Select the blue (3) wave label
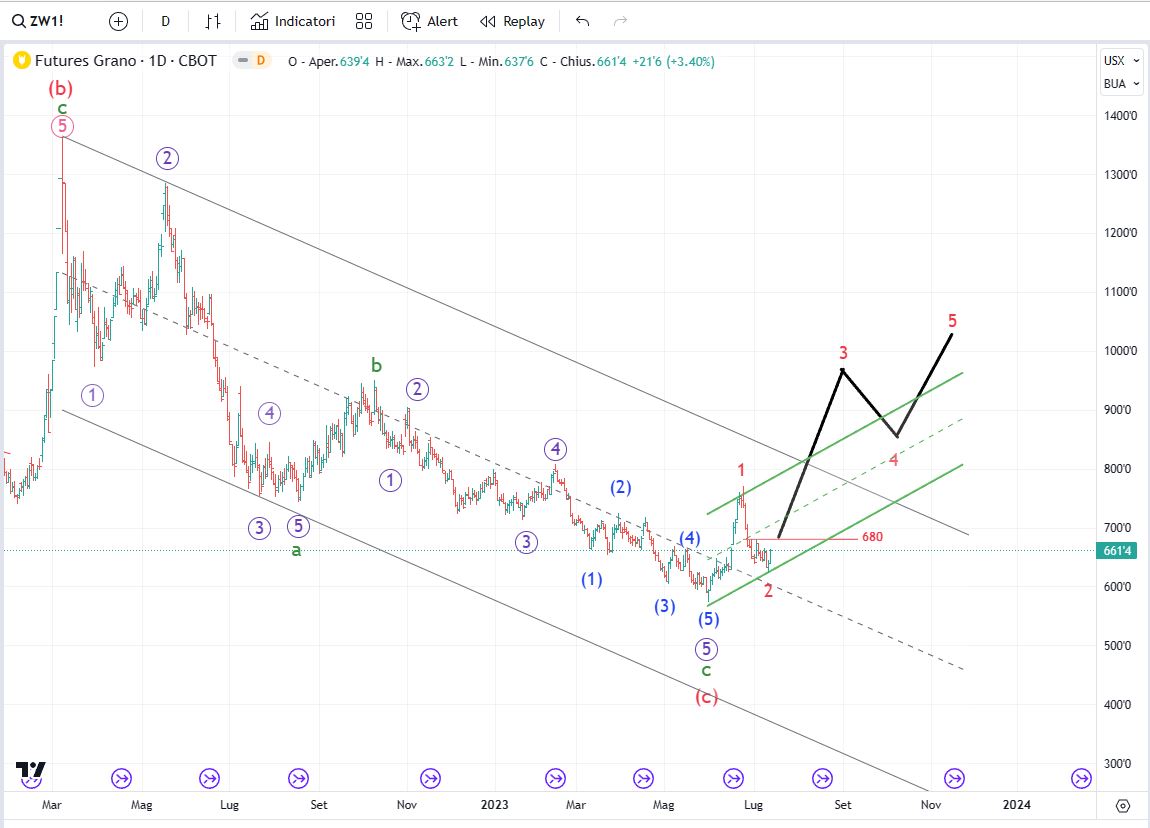Viewport: 1150px width, 828px height. [664, 607]
